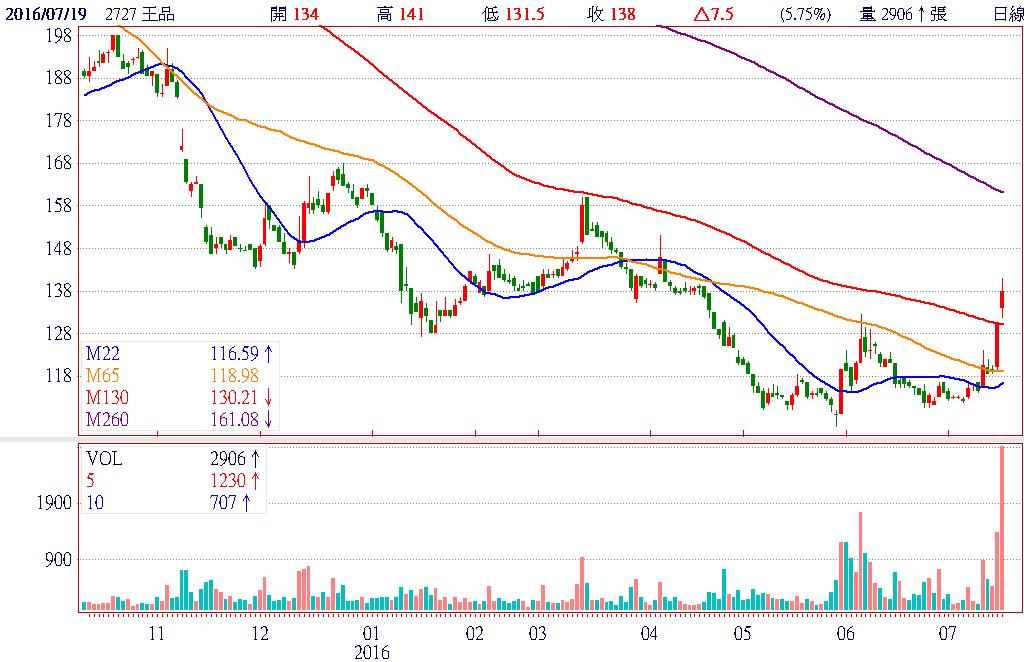Click the up arrow next to VOL 2906

click(256, 459)
